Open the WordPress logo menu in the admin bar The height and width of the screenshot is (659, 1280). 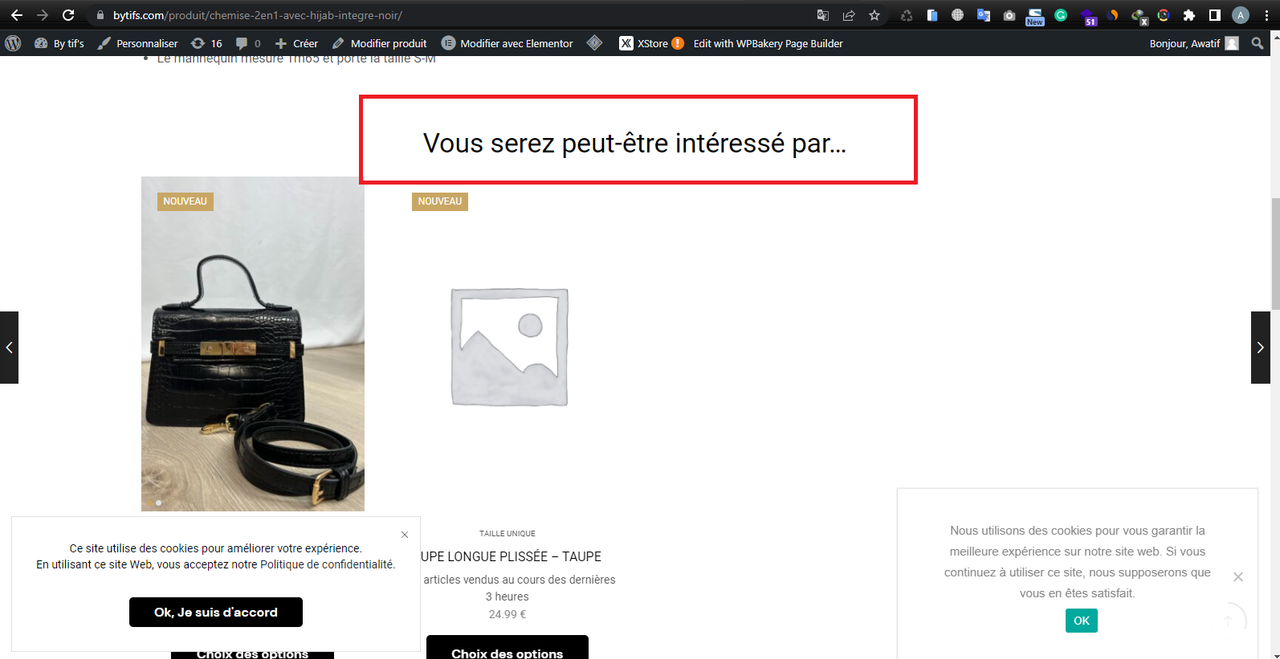coord(13,43)
